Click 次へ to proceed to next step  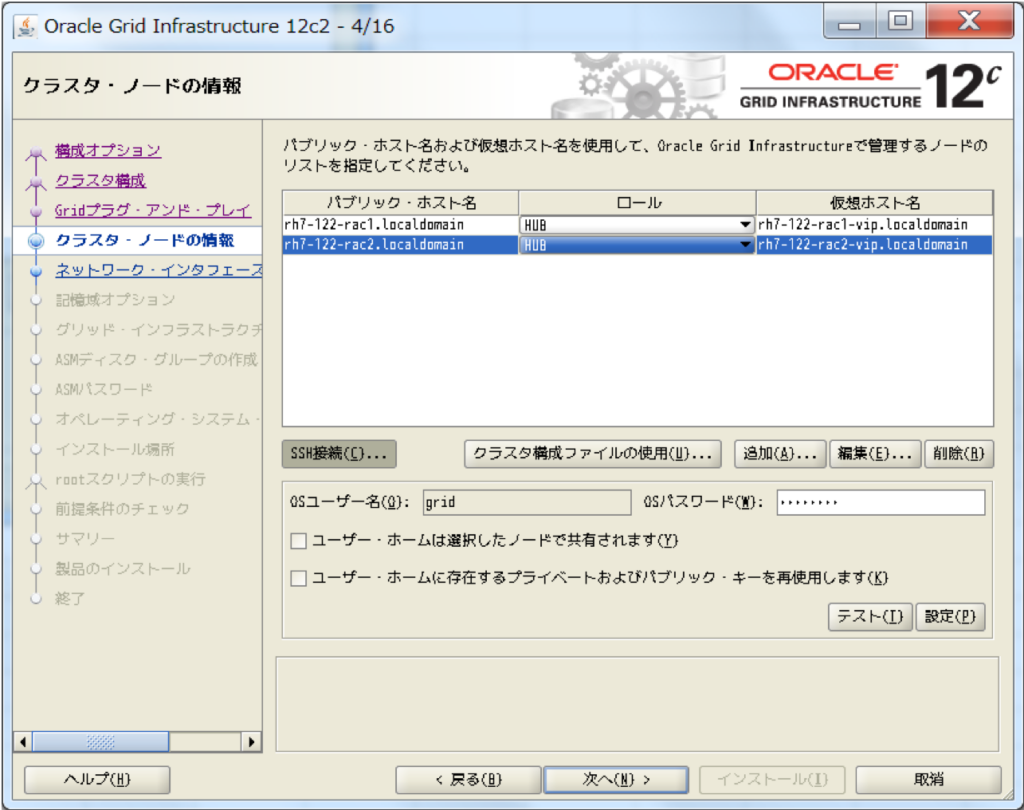point(616,779)
